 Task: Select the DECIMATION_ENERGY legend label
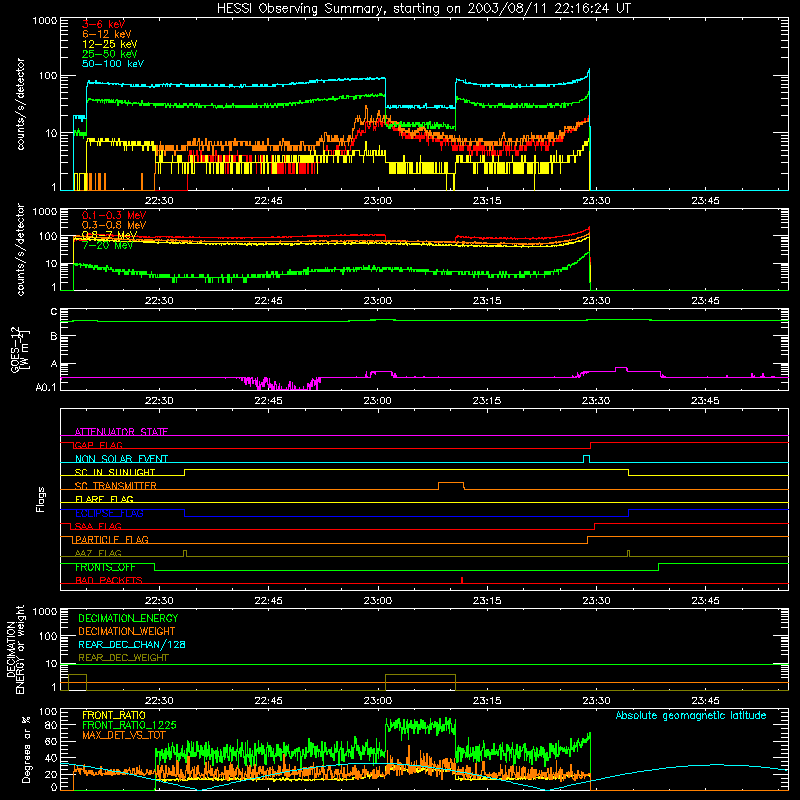(128, 618)
